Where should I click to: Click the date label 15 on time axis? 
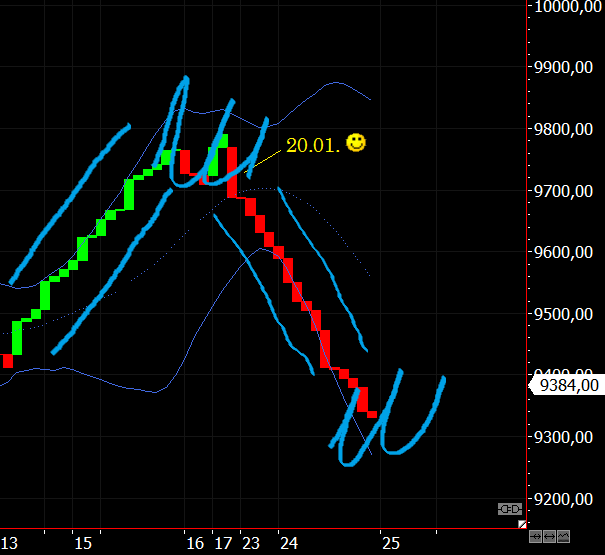click(83, 543)
